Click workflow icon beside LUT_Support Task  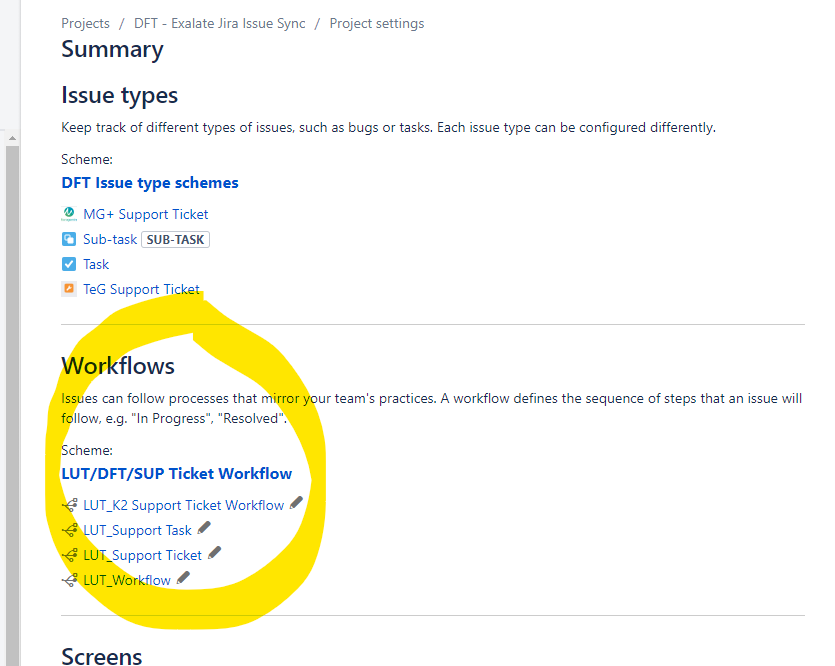coord(69,530)
